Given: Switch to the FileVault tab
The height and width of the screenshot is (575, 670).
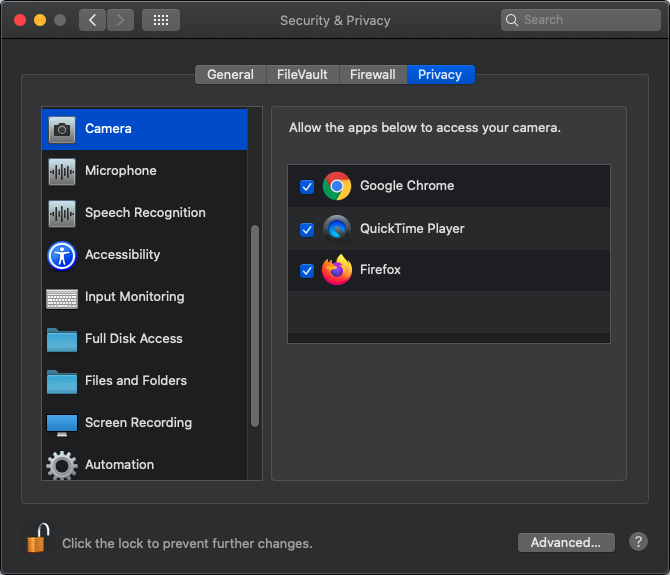Looking at the screenshot, I should point(303,75).
